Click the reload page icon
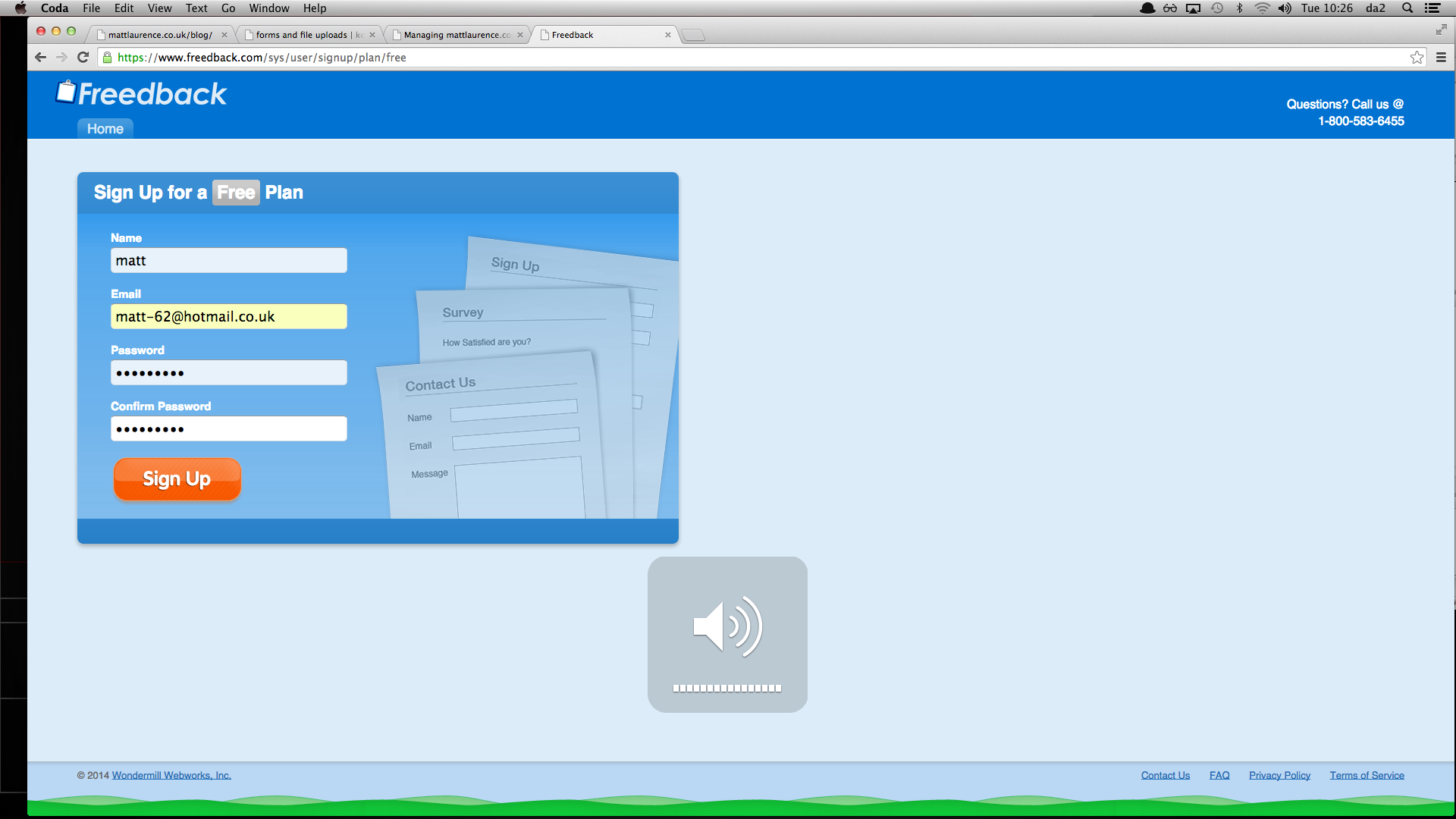 pyautogui.click(x=83, y=58)
